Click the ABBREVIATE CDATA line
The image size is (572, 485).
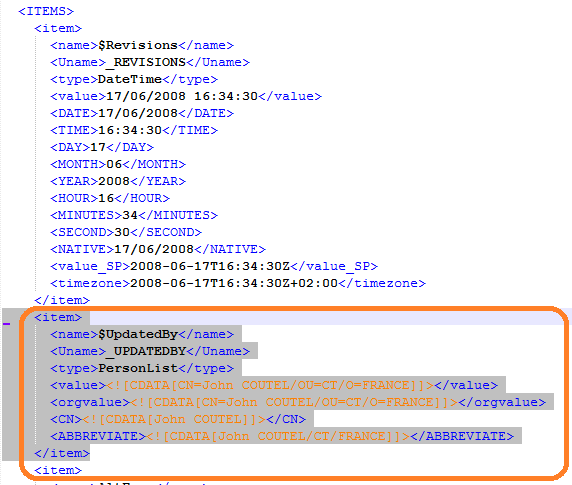point(282,436)
